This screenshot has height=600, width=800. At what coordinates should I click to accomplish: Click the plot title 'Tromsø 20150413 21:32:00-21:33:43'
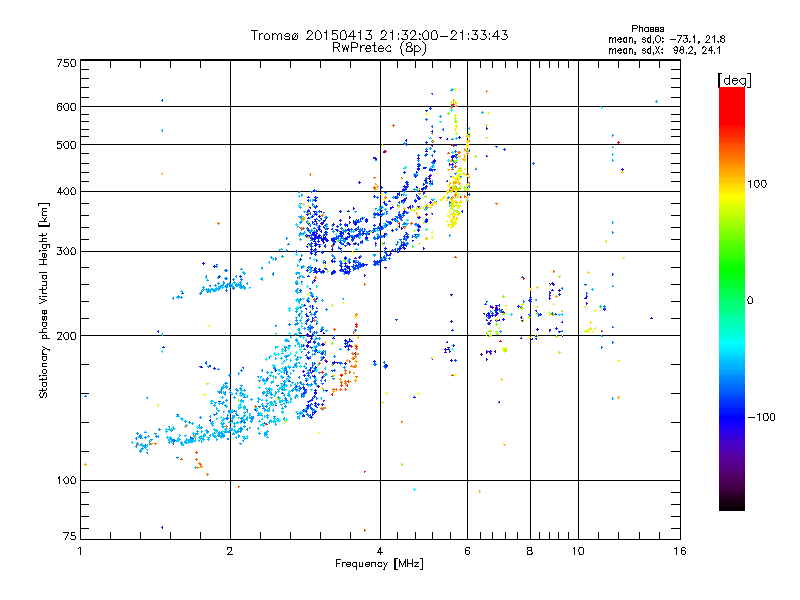point(379,35)
